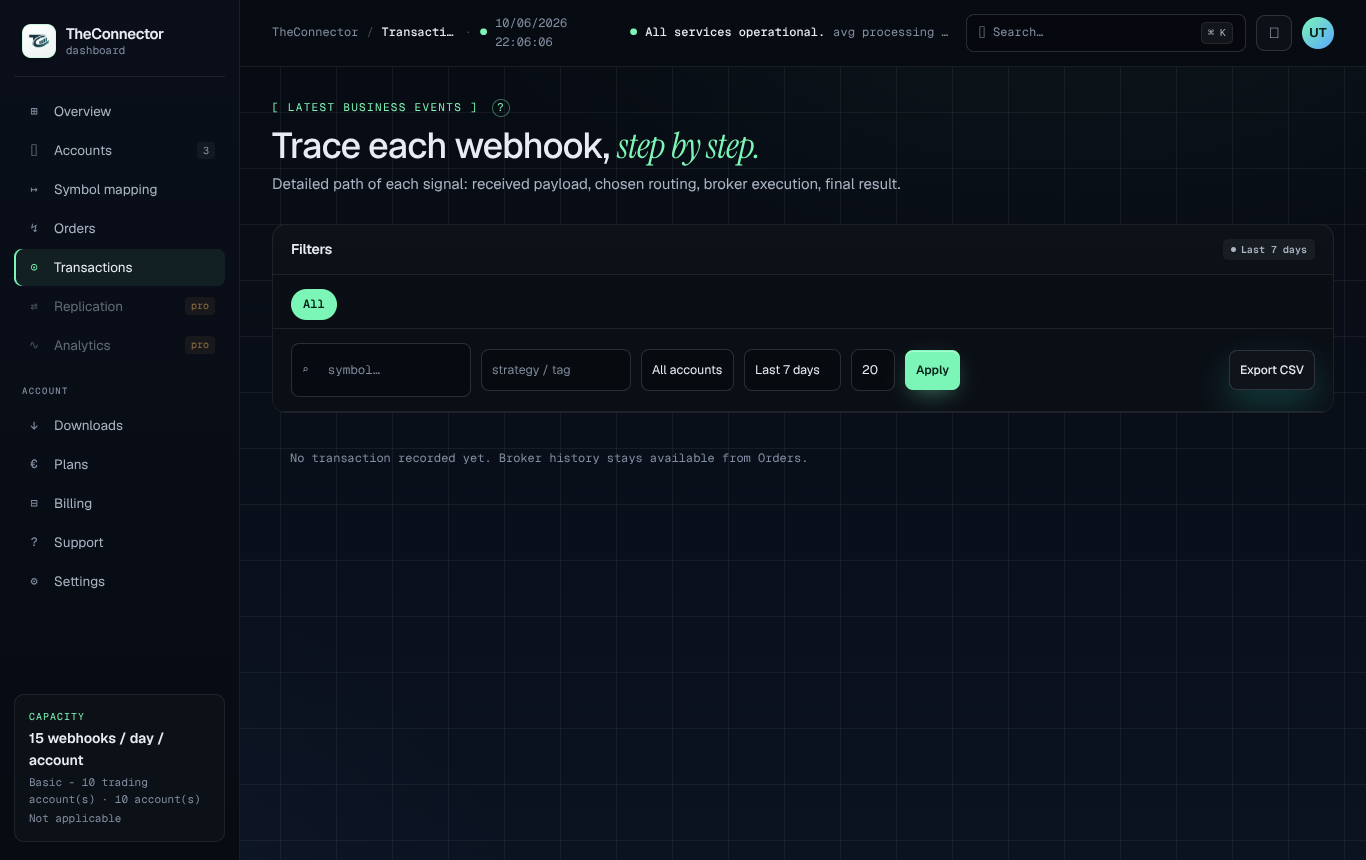Open the Last 7 days range dropdown

792,370
